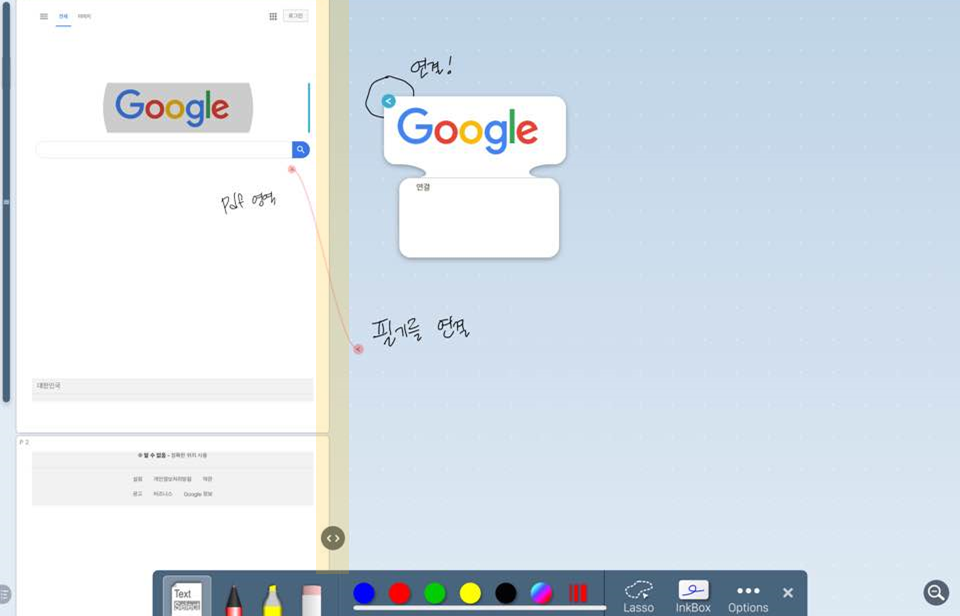Click the login button in PDF header
Viewport: 960px width, 616px height.
[296, 16]
